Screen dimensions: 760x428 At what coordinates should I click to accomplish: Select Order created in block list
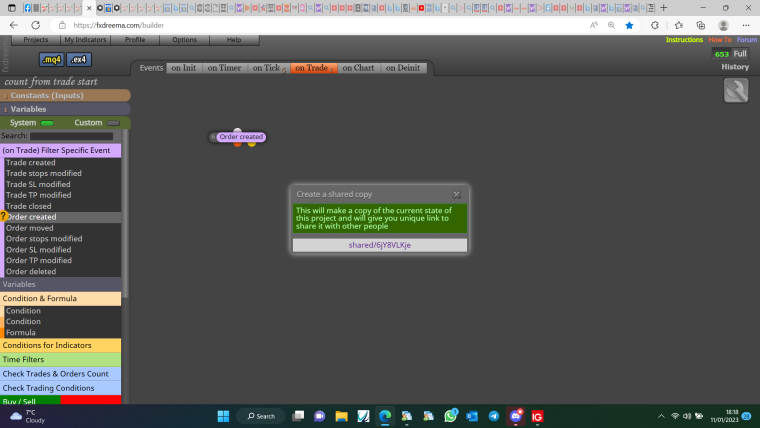63,217
